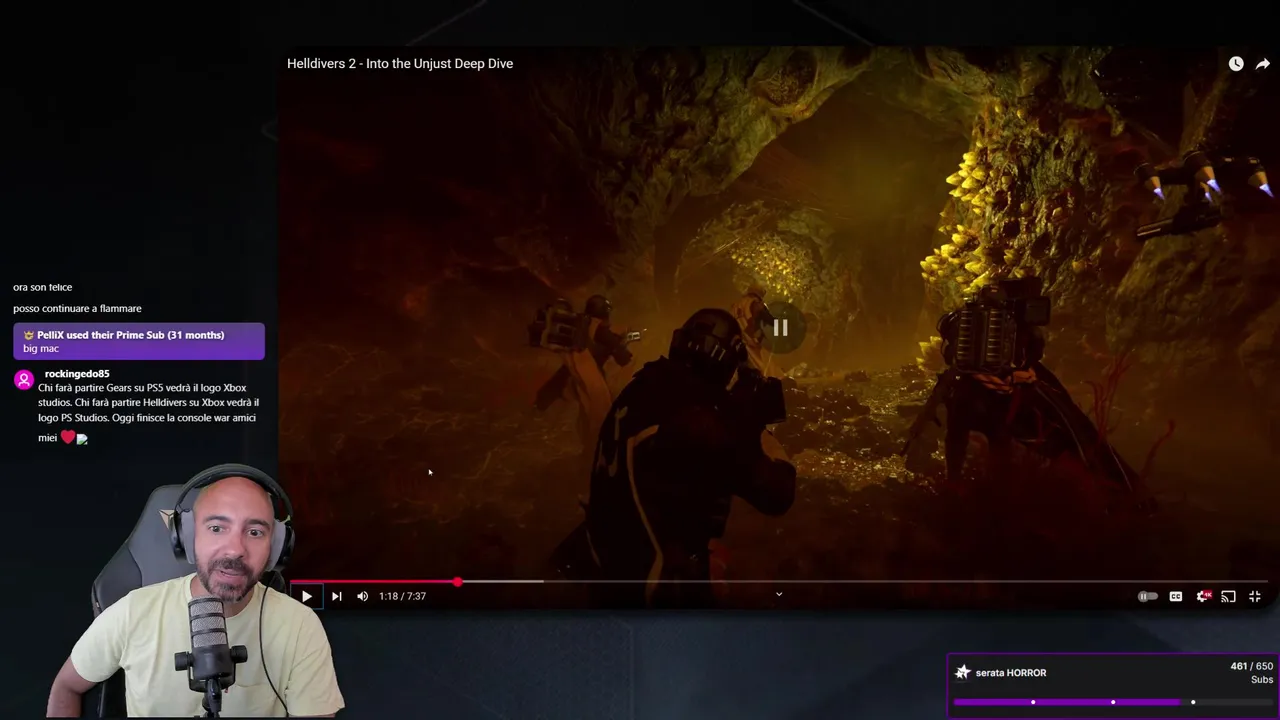The image size is (1280, 720).
Task: Click the 1:18 / 7:37 time display
Action: (x=402, y=596)
